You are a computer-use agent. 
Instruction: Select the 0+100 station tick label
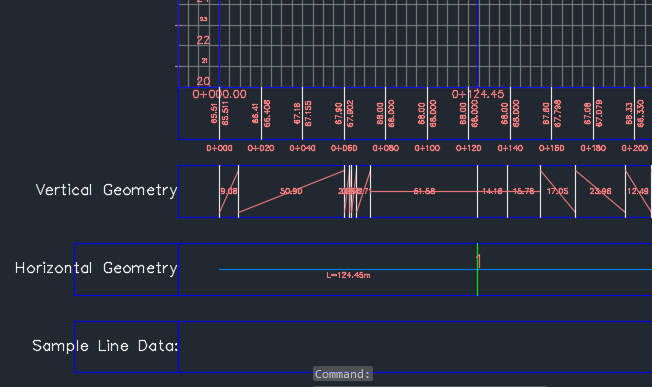pos(427,148)
